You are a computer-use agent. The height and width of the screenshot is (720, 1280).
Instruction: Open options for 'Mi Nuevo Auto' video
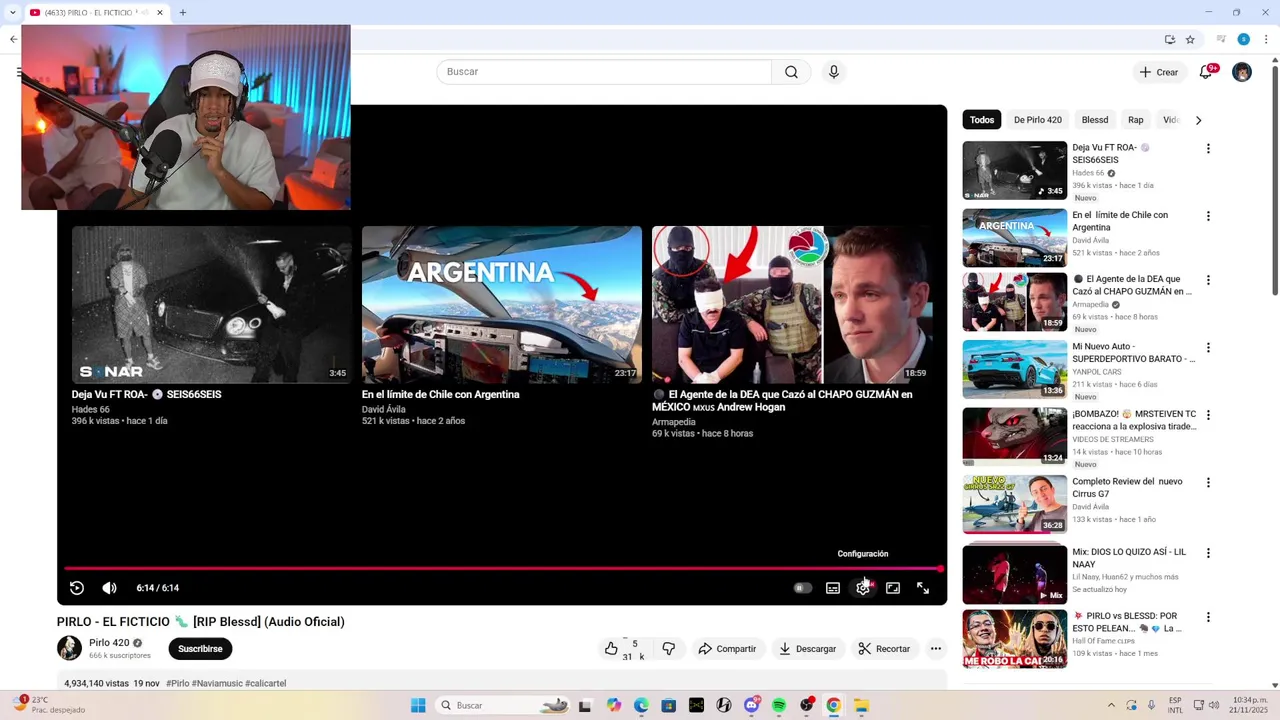tap(1208, 348)
